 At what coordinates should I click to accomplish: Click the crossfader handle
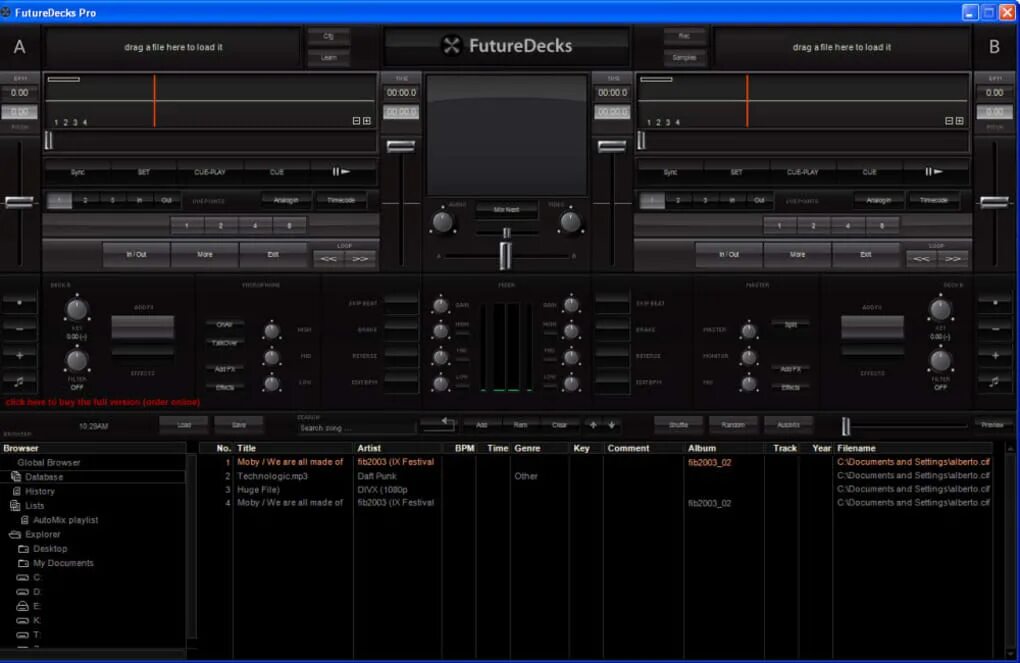(x=505, y=255)
